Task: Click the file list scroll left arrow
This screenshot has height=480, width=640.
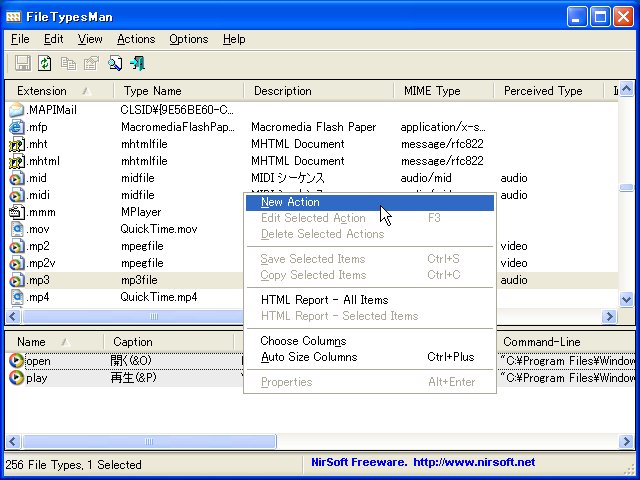Action: pos(13,316)
